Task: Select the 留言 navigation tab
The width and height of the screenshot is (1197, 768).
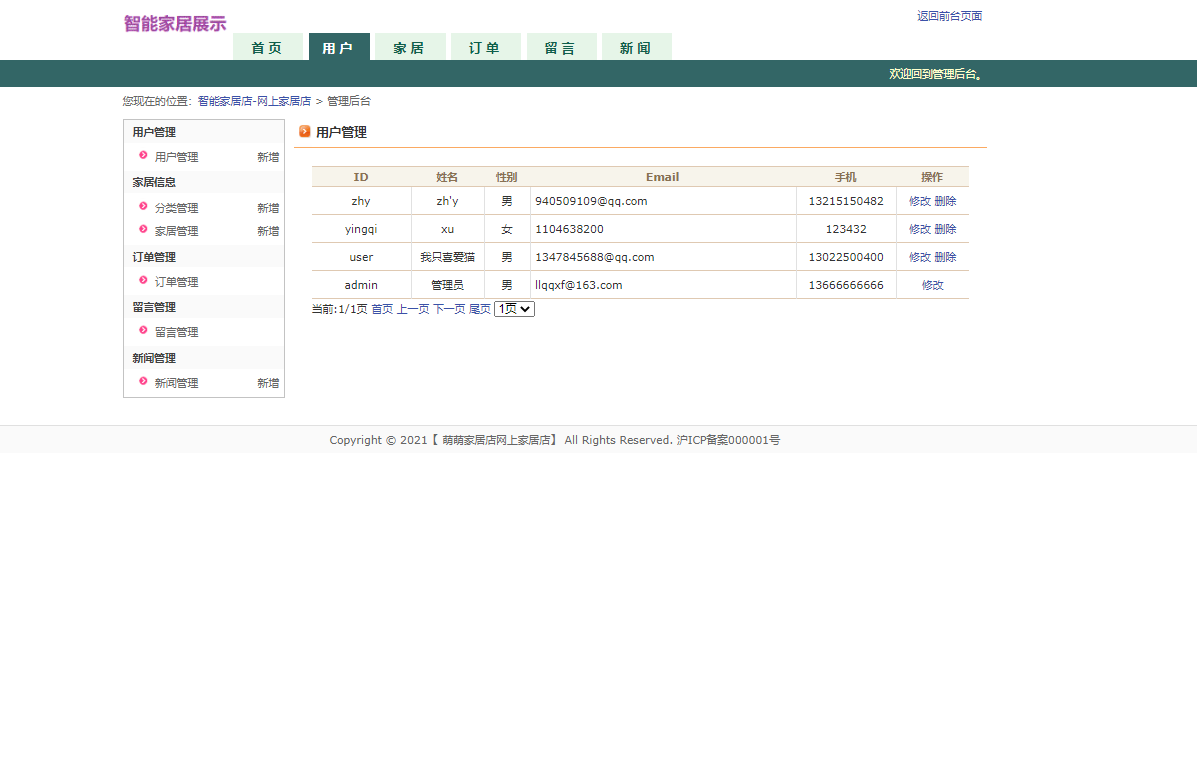Action: 561,46
